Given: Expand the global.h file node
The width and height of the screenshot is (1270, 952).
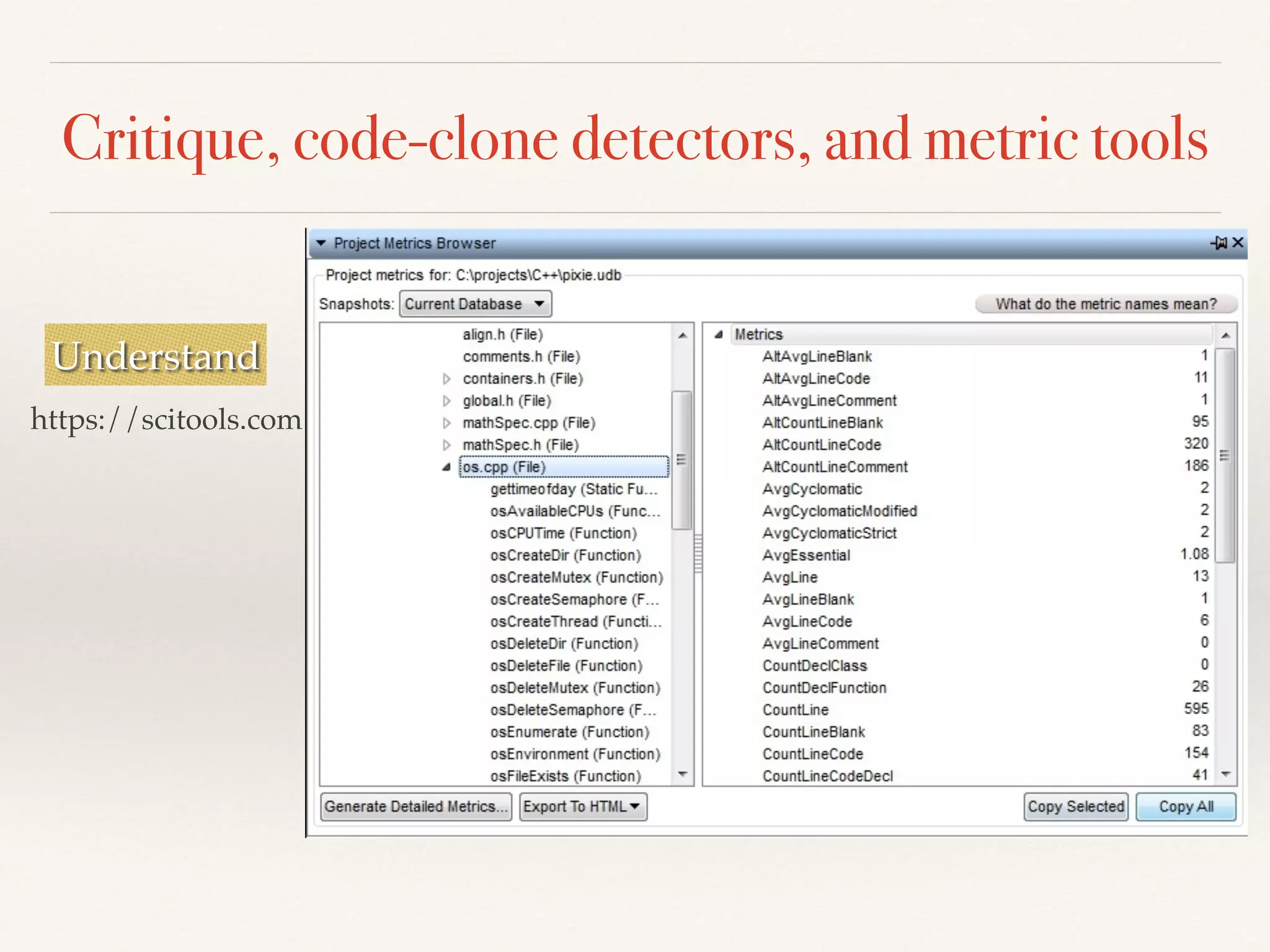Looking at the screenshot, I should (446, 401).
